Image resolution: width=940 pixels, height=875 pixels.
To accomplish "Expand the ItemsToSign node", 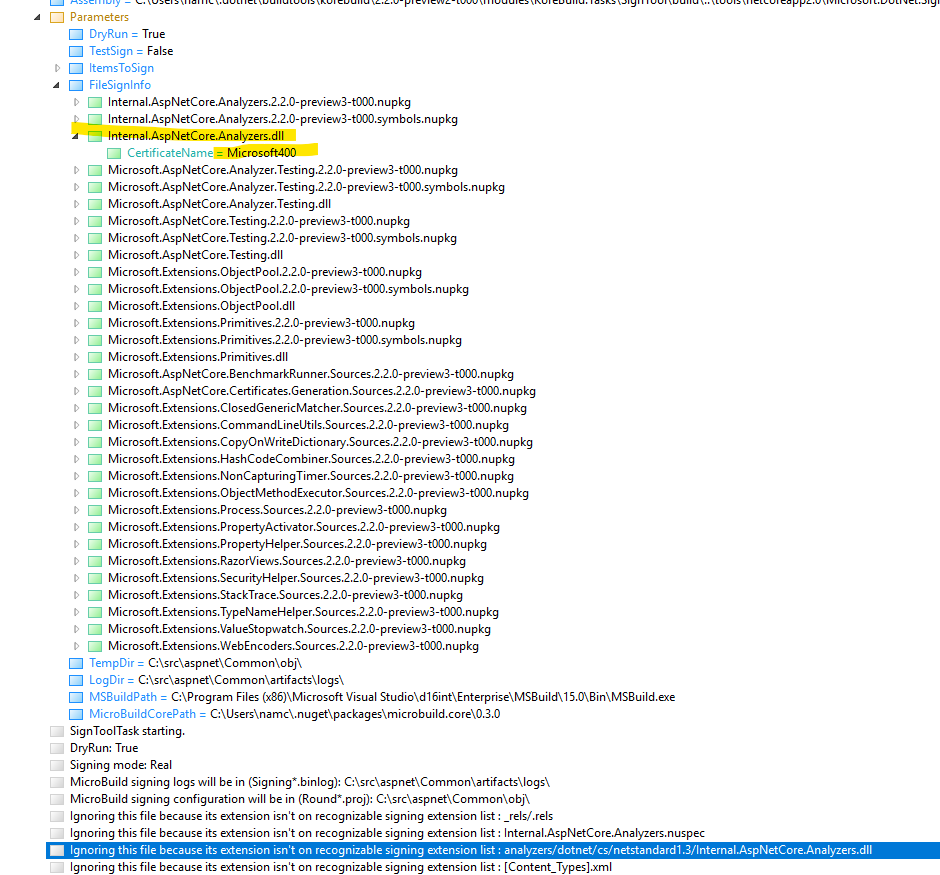I will (x=57, y=68).
